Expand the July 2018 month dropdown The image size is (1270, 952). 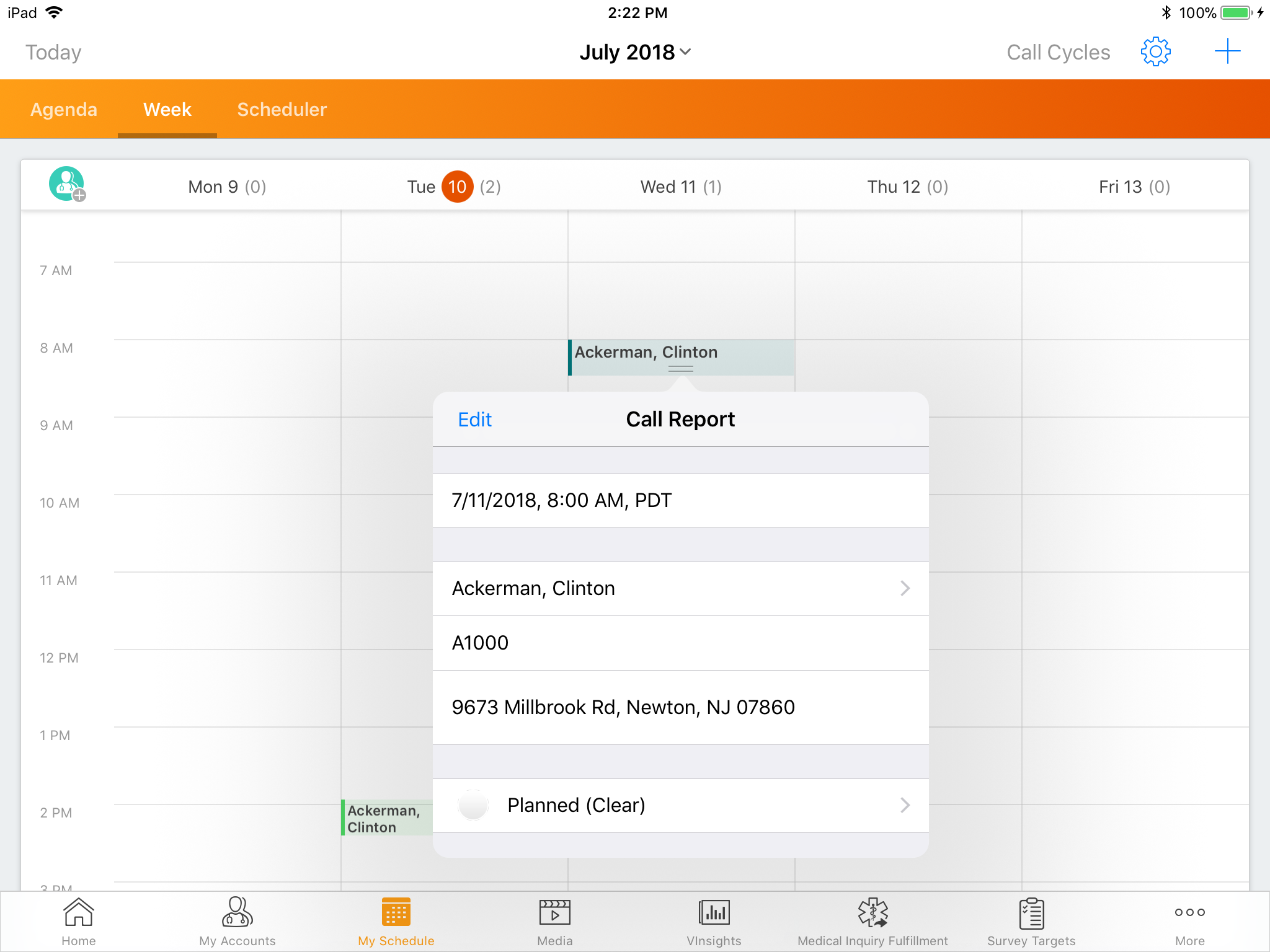coord(635,52)
